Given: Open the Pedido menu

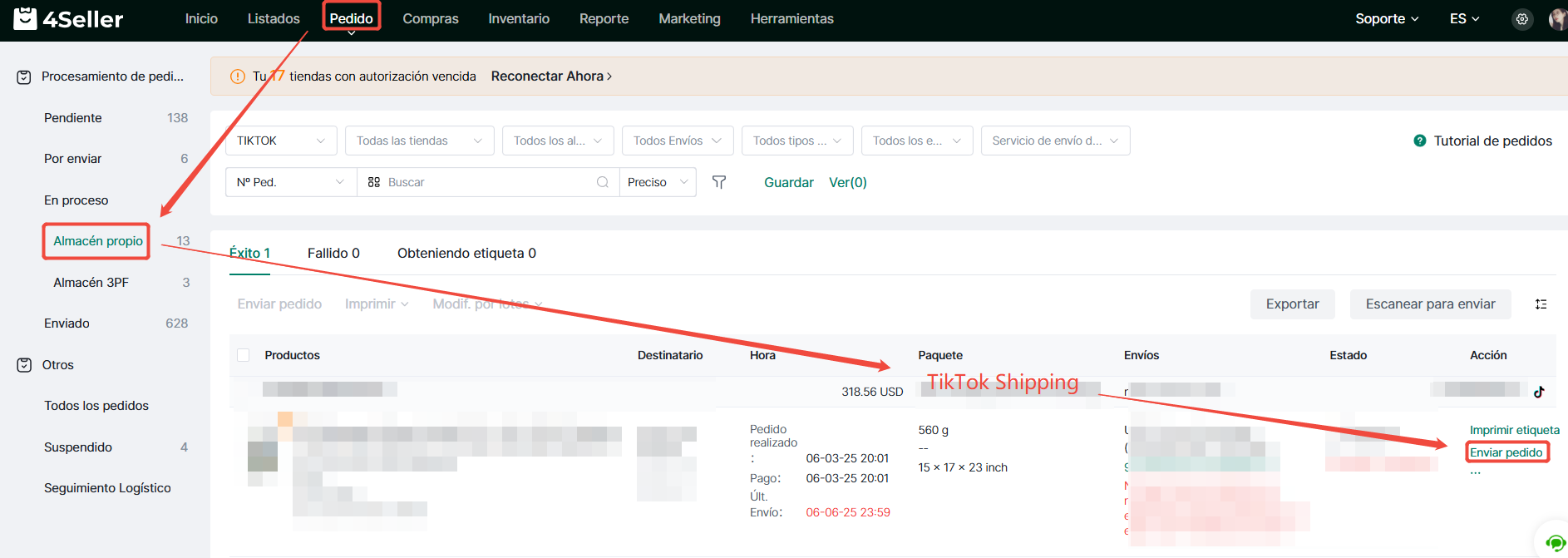Looking at the screenshot, I should pos(352,19).
